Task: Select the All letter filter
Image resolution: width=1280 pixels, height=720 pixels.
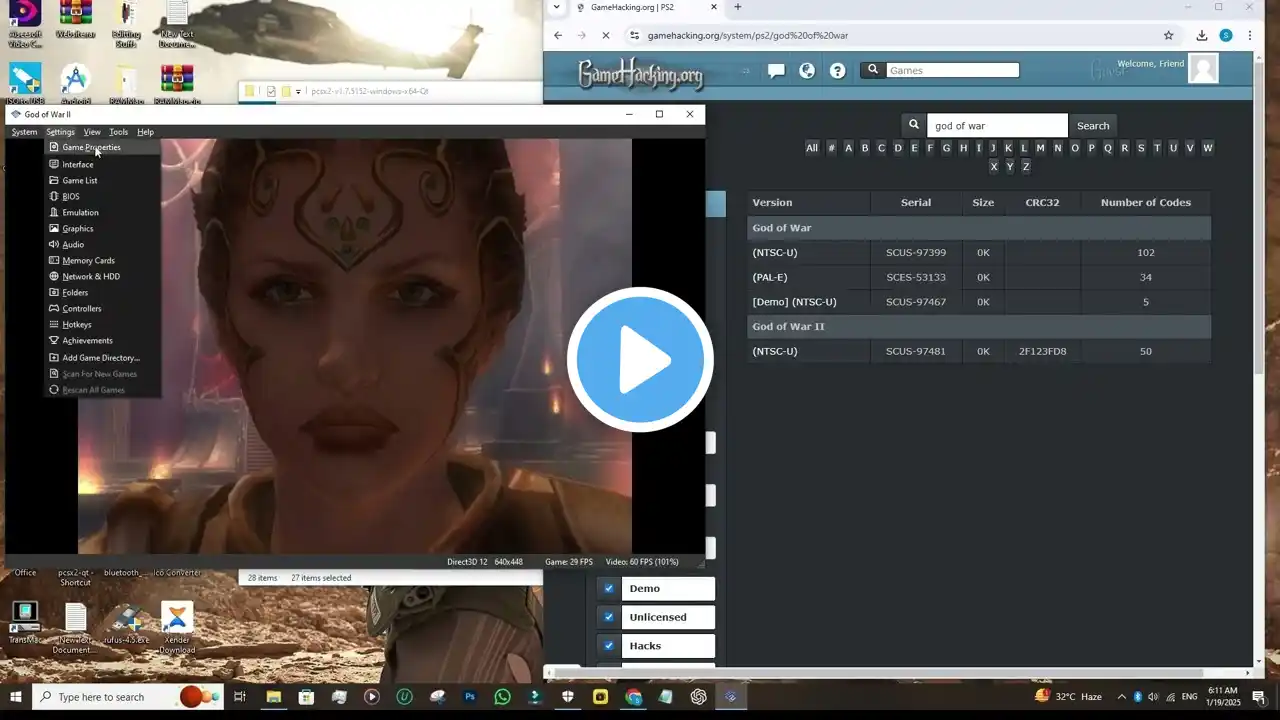Action: click(812, 148)
